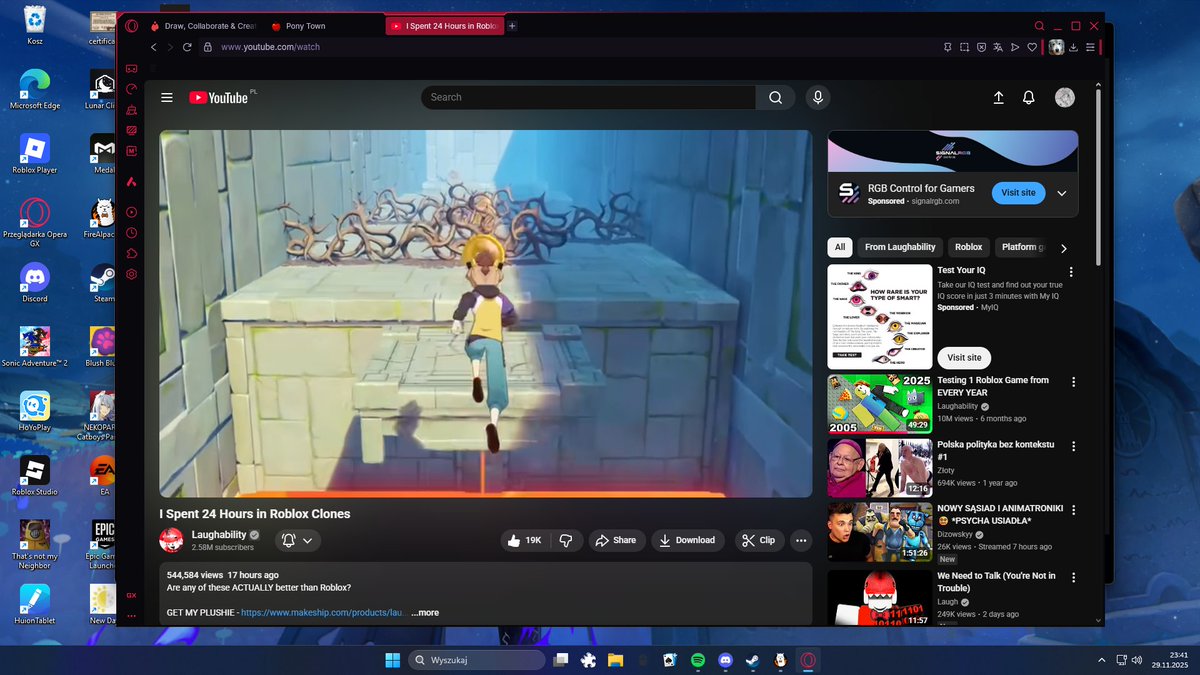This screenshot has width=1200, height=675.
Task: Go back with the browser back arrow
Action: (154, 47)
